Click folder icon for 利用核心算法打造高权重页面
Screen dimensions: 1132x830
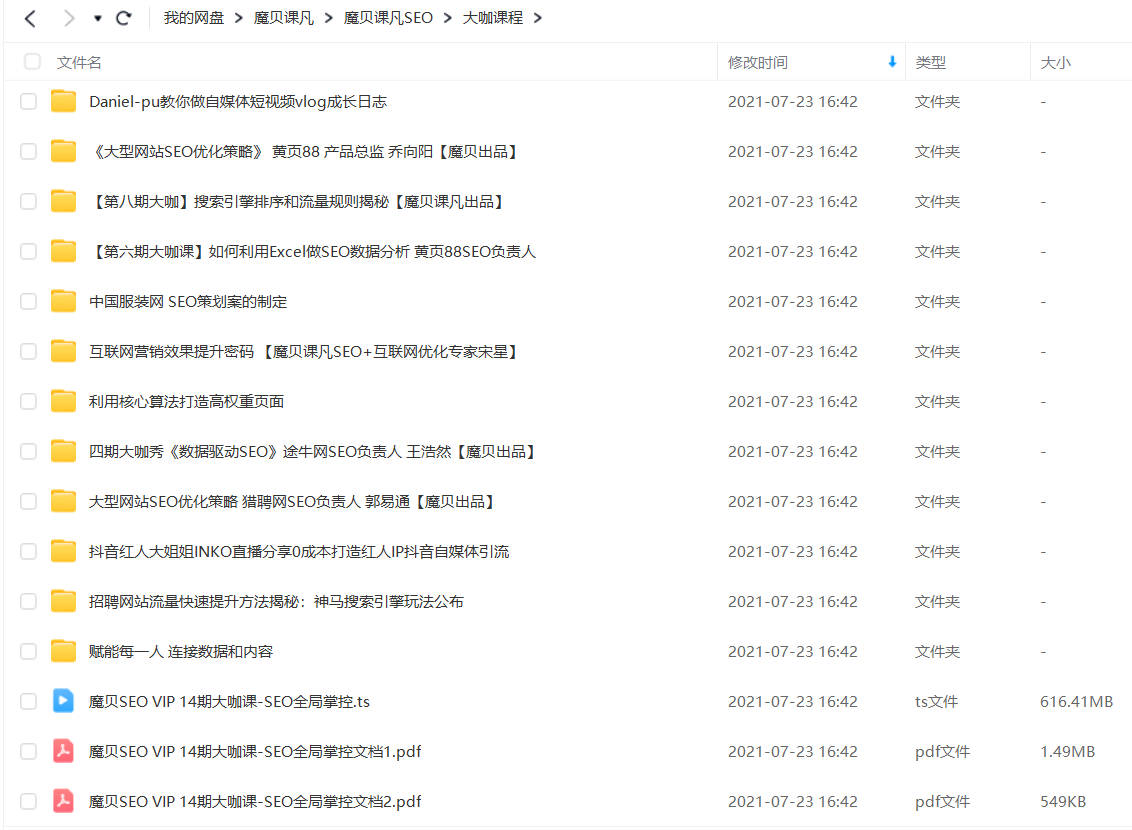(64, 401)
